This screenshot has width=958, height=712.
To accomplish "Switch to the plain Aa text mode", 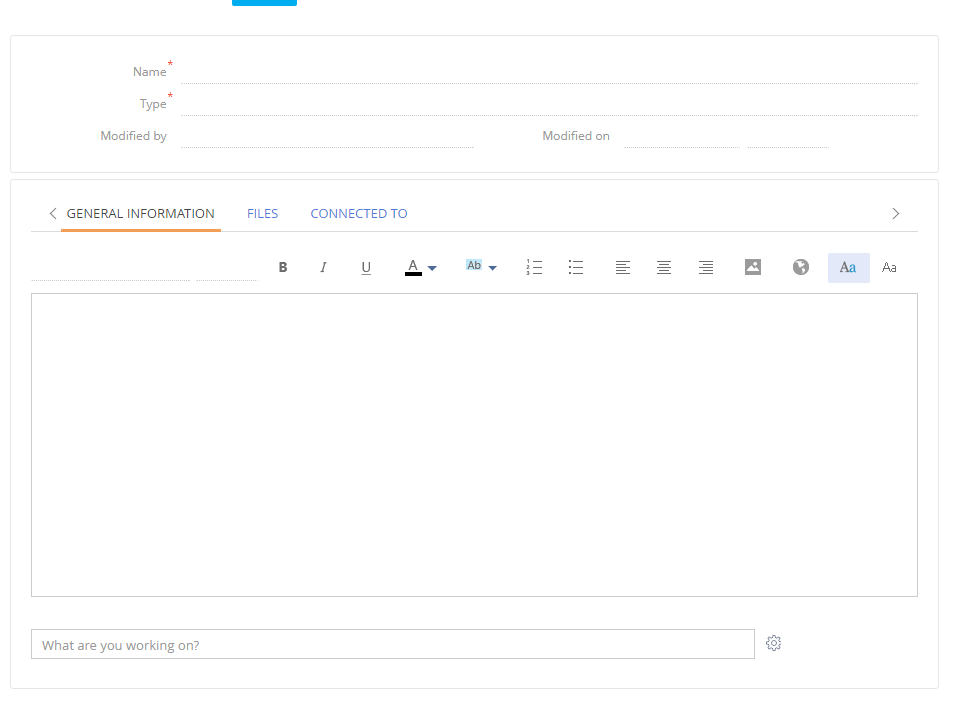I will (x=890, y=268).
